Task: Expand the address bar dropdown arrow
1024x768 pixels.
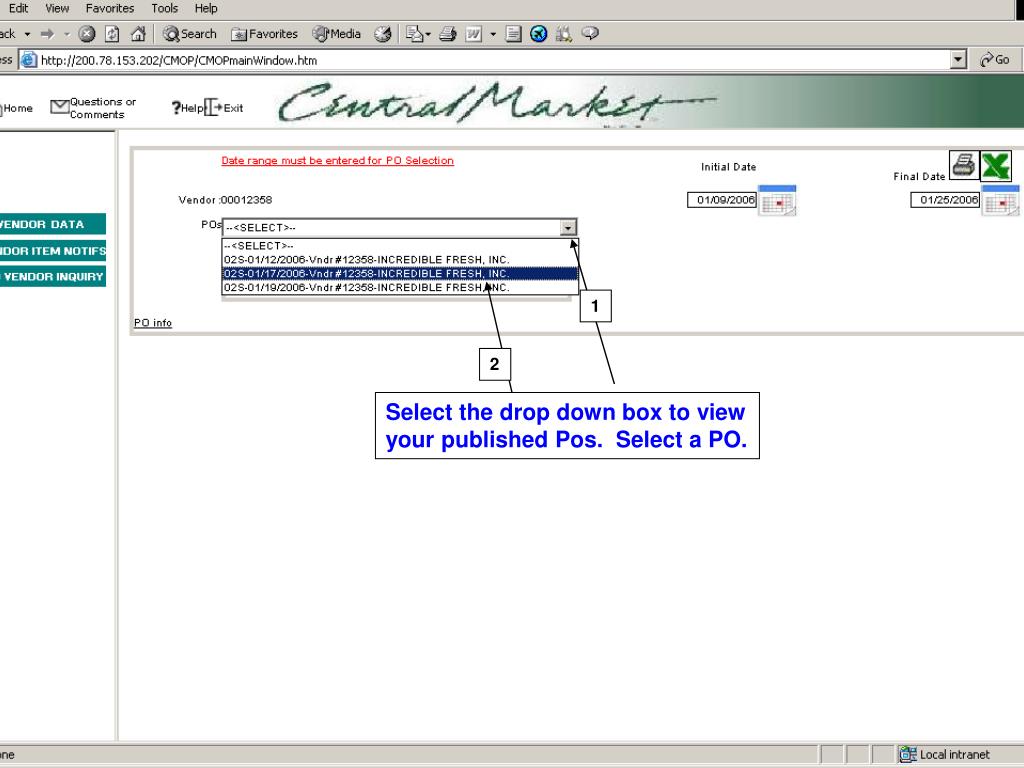Action: point(958,60)
